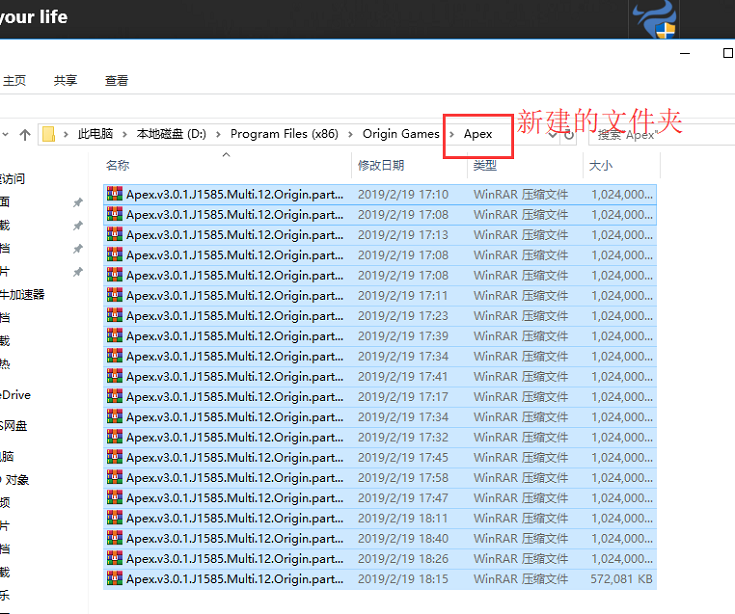The width and height of the screenshot is (735, 614).
Task: Focus the 搜索"Apex" search box
Action: (x=662, y=135)
